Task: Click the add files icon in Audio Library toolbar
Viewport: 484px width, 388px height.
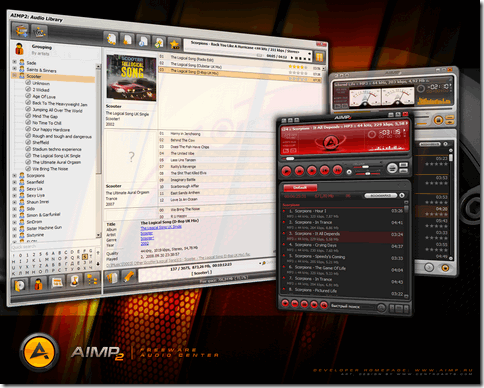Action: (x=22, y=31)
